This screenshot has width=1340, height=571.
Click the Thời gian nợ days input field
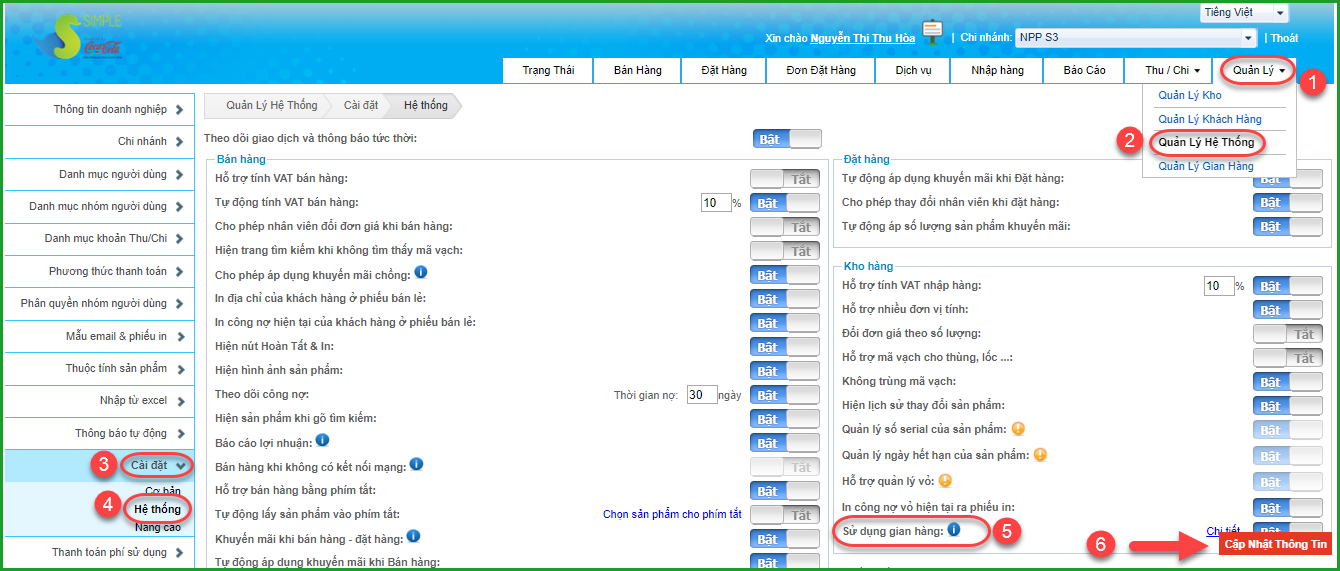coord(701,395)
